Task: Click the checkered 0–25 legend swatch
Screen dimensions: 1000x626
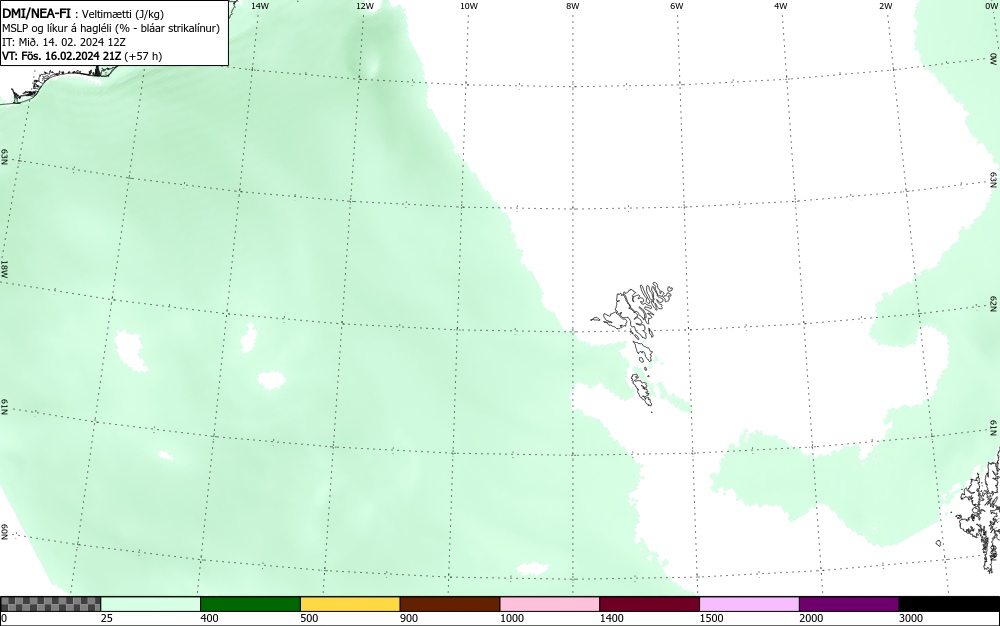Action: [x=50, y=604]
